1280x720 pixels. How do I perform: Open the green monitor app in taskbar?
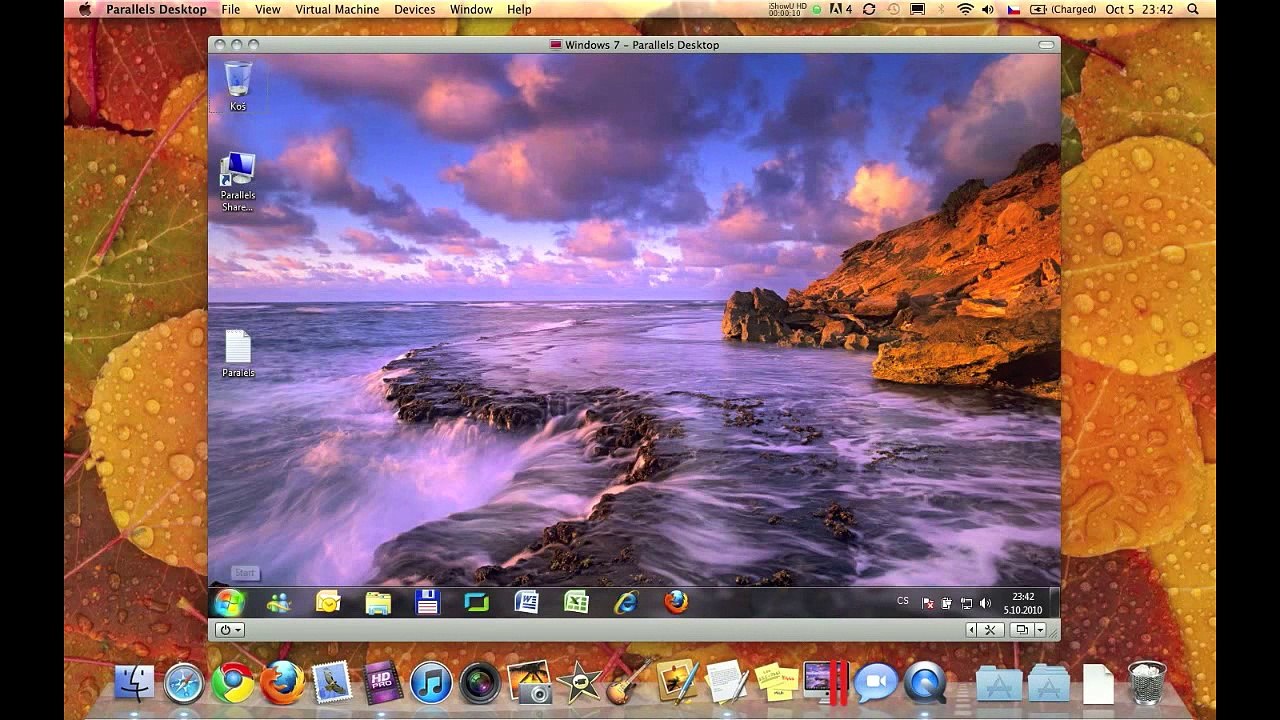pyautogui.click(x=477, y=602)
